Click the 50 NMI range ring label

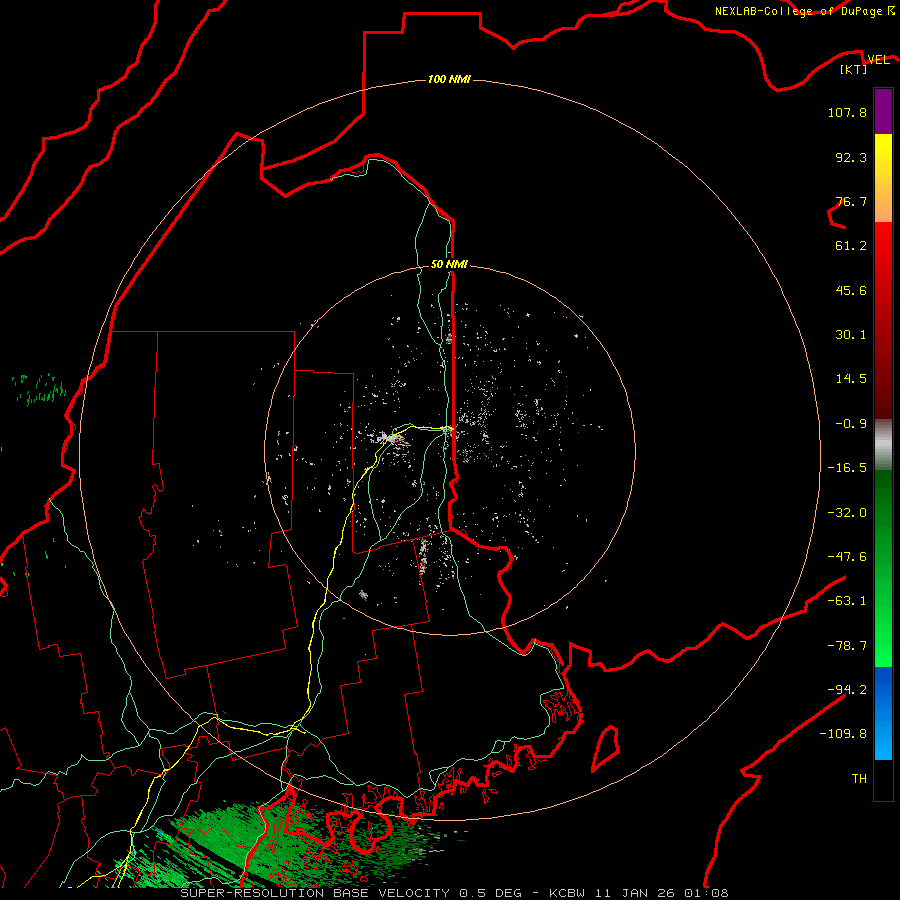pos(449,264)
